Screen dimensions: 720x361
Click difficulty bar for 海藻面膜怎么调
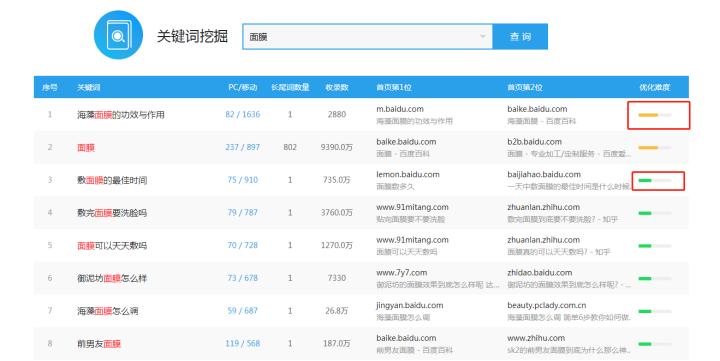(655, 311)
